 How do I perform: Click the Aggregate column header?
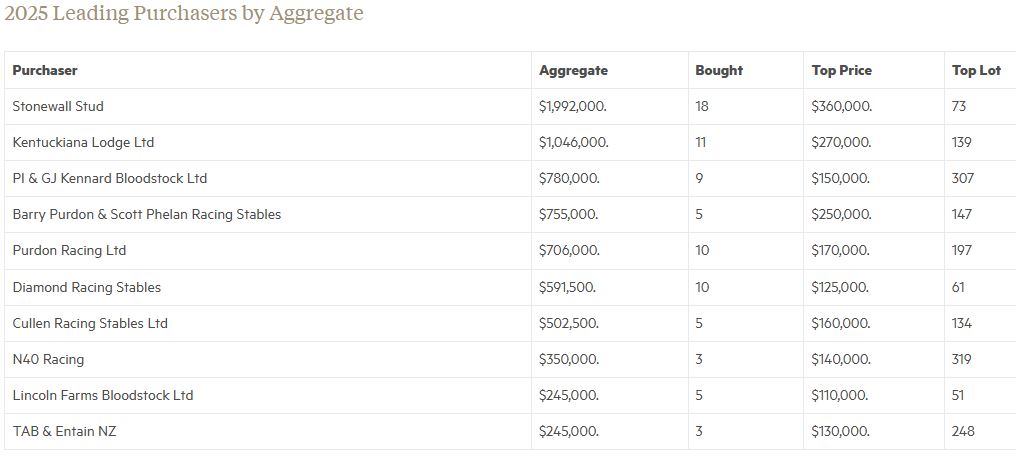pyautogui.click(x=573, y=71)
